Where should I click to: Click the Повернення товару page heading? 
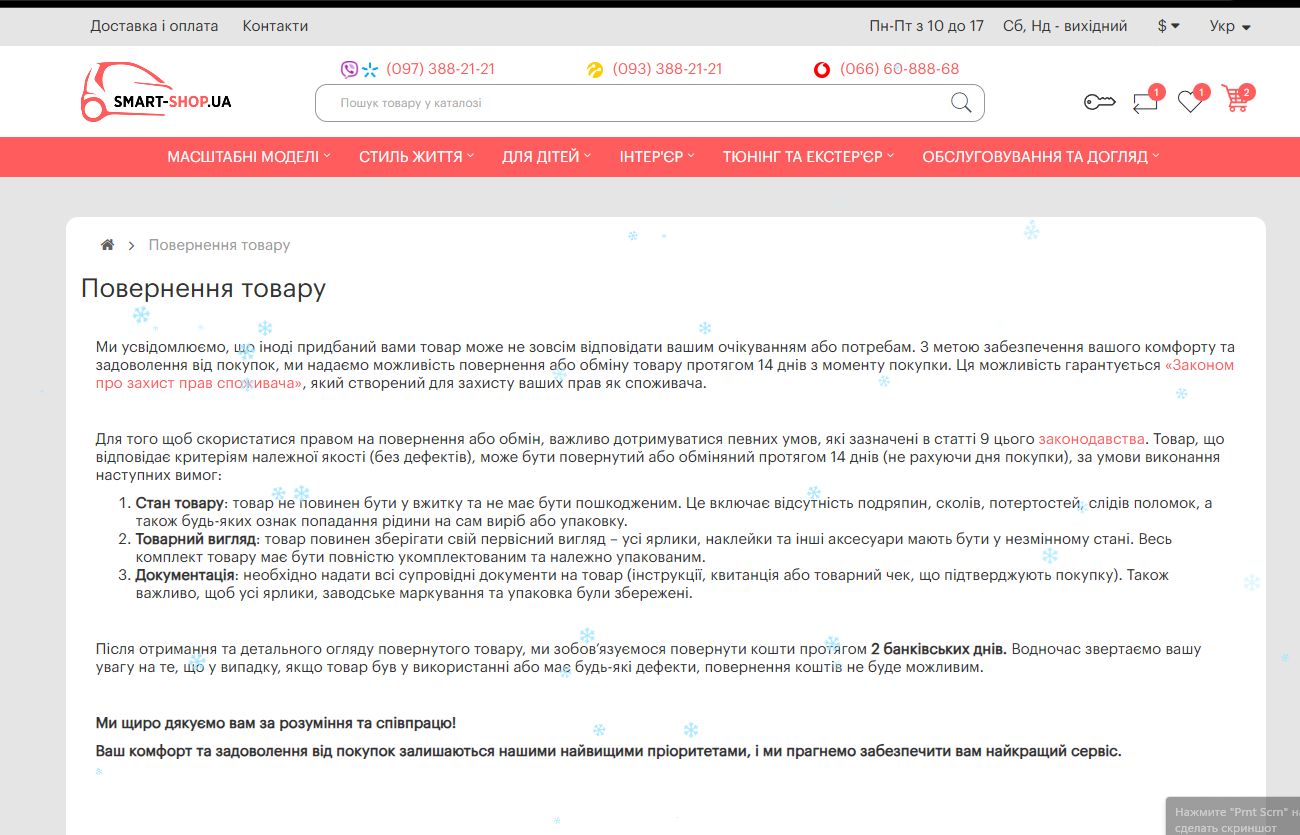point(203,289)
